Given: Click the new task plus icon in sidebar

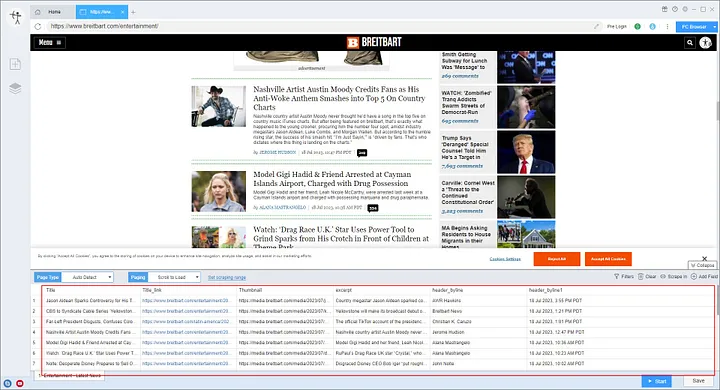Looking at the screenshot, I should 15,64.
